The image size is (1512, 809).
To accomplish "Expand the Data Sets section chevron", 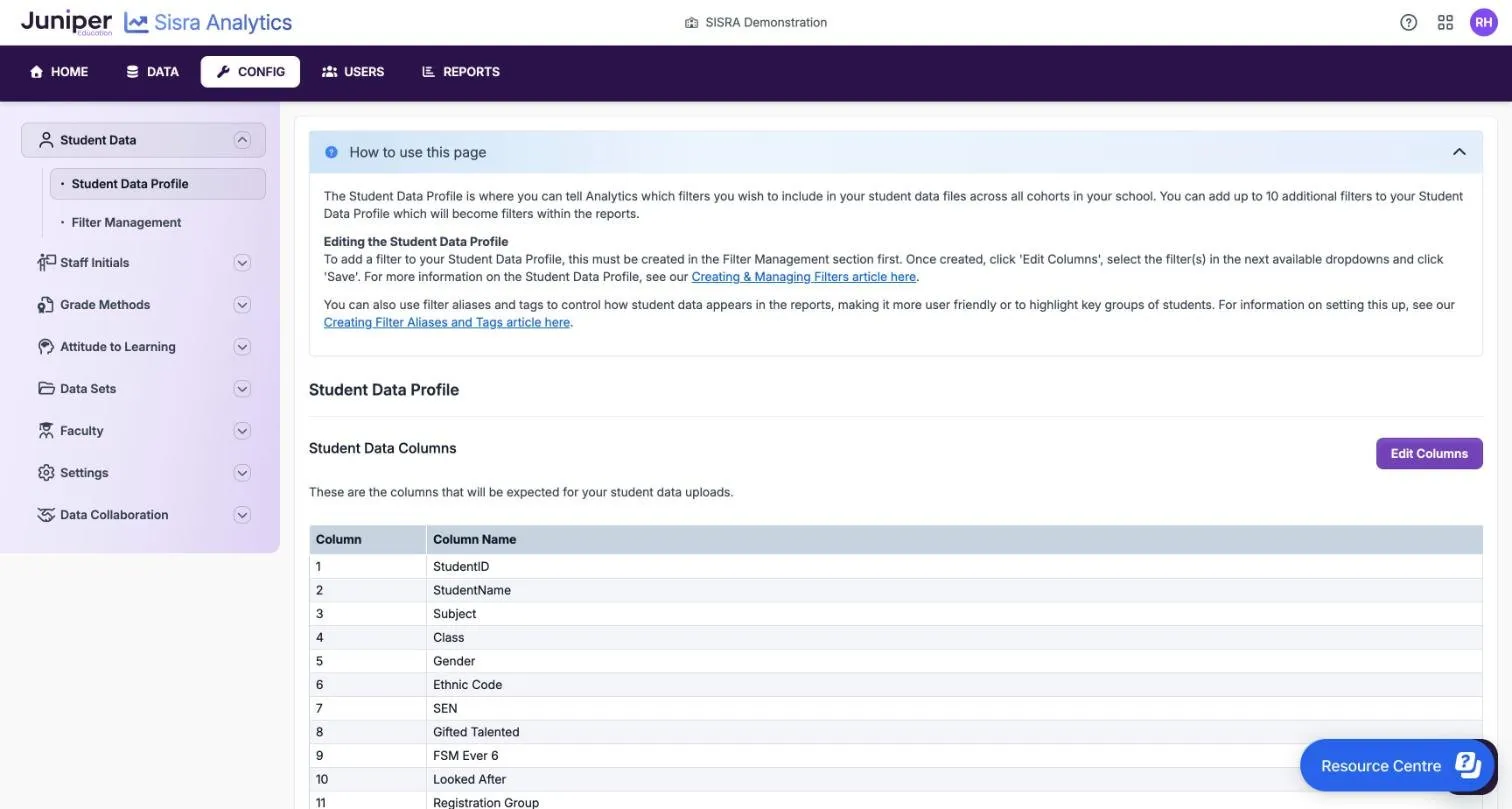I will pos(242,388).
